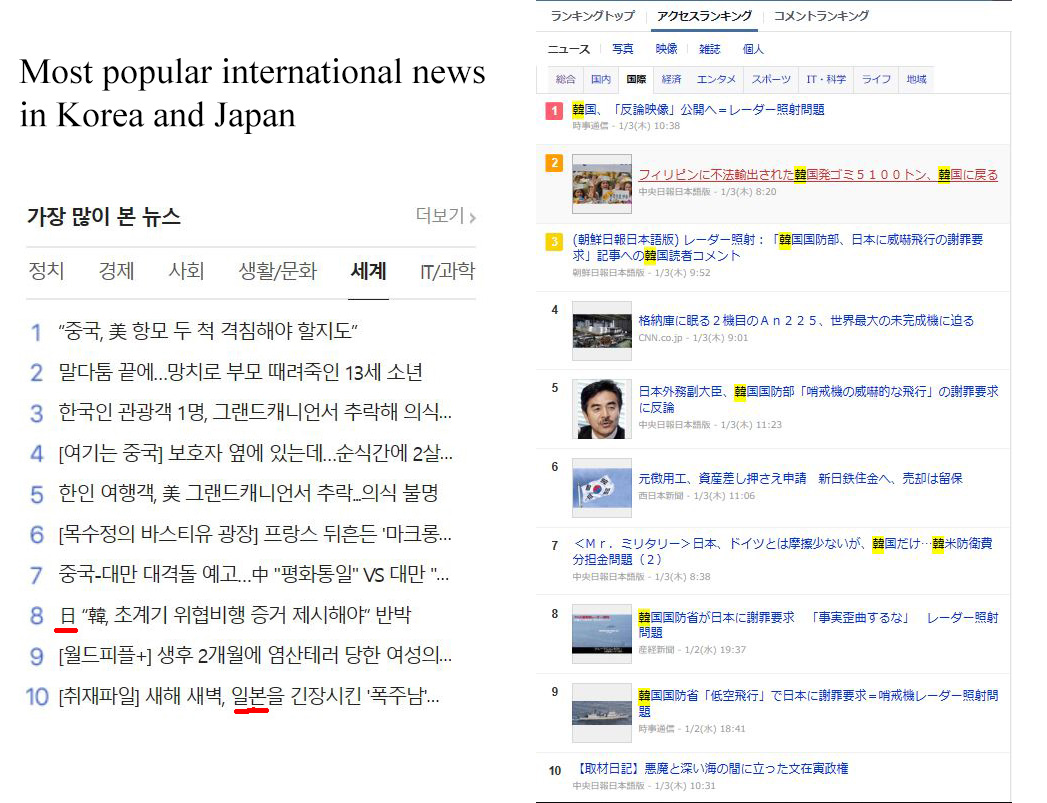Open the Philippines garbage article thumbnail
The height and width of the screenshot is (803, 1047).
(x=602, y=184)
